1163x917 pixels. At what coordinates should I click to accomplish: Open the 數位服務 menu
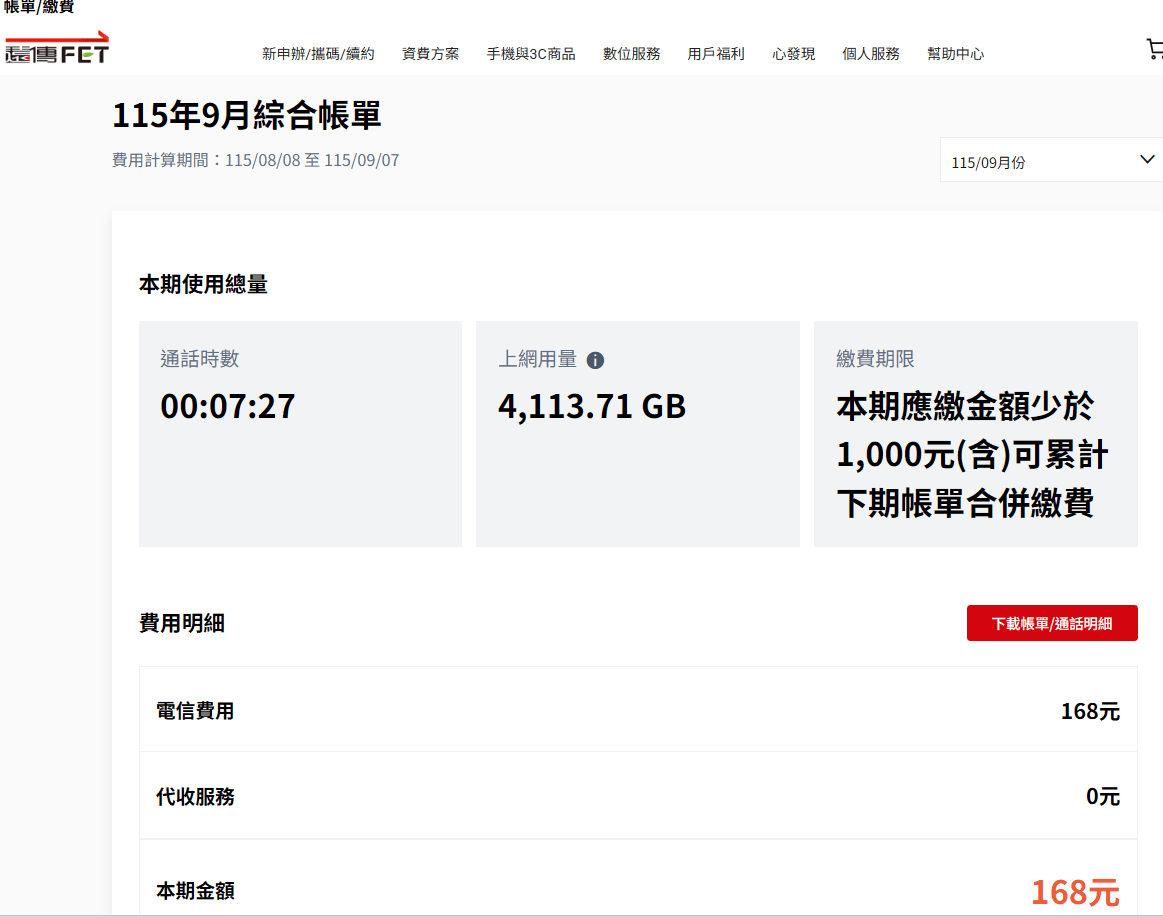tap(631, 54)
